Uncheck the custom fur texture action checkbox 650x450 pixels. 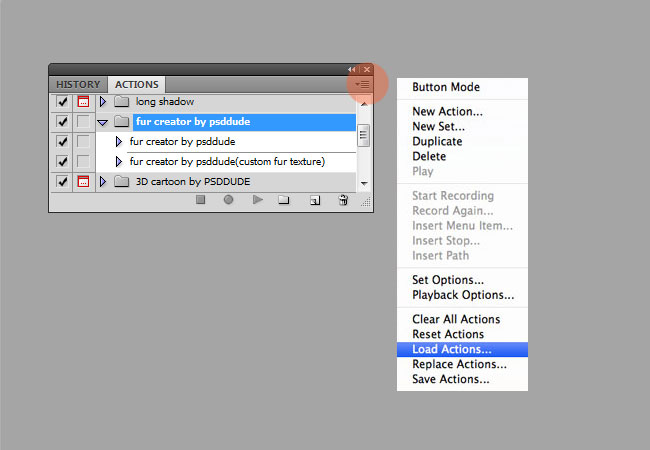click(x=62, y=161)
